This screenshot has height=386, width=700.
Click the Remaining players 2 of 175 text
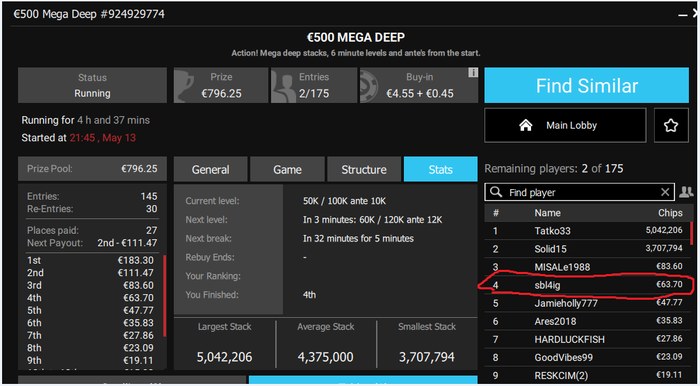[554, 169]
